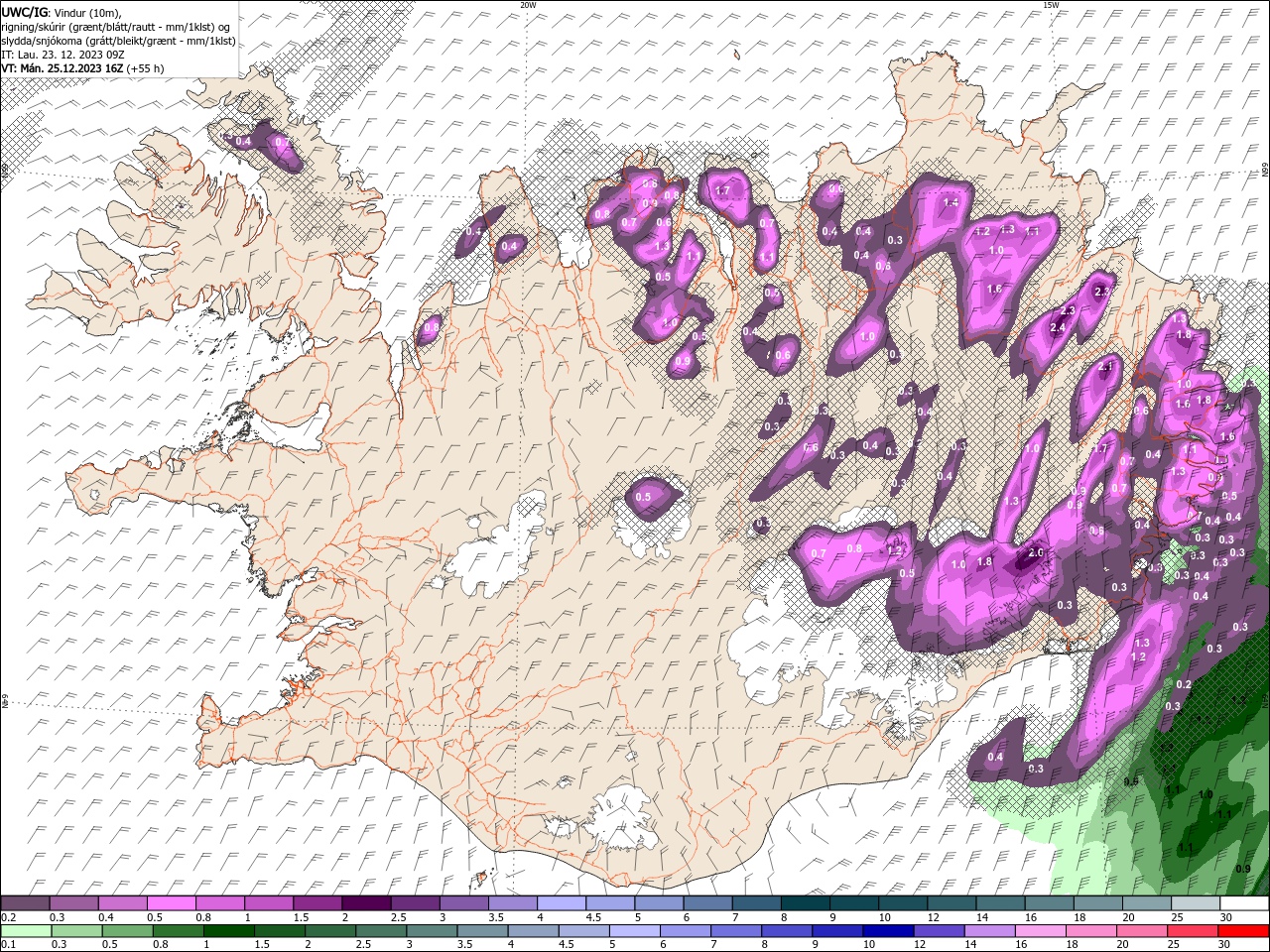This screenshot has height=952, width=1270.
Task: Click the 15W longitude label at top
Action: tap(1051, 5)
